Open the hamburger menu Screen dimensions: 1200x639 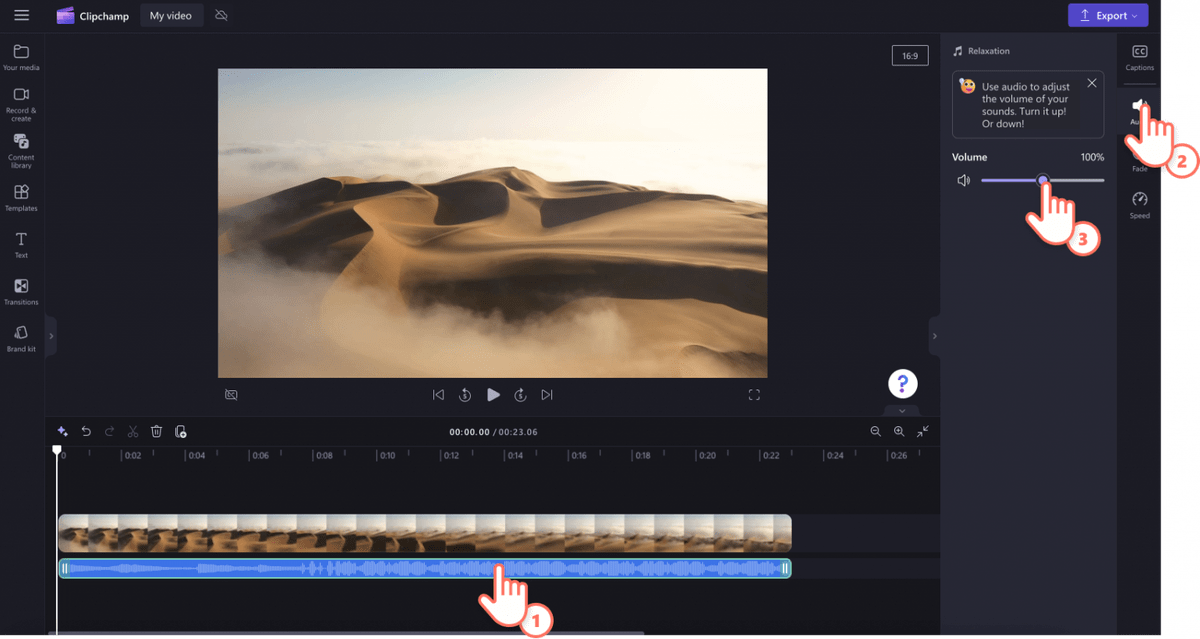[x=21, y=15]
